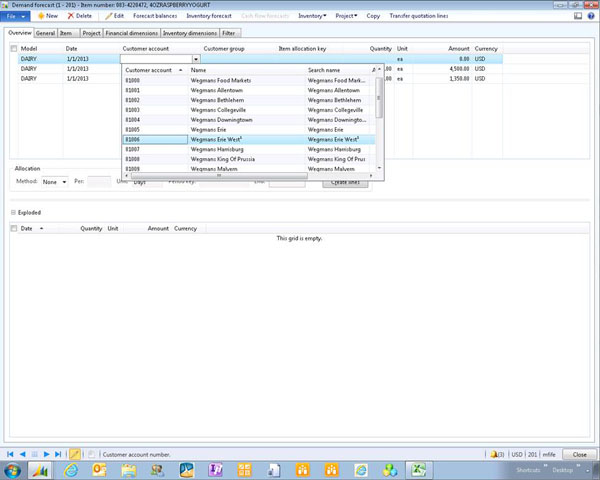Open the second Internet Explorer taskbar icon

tap(361, 470)
